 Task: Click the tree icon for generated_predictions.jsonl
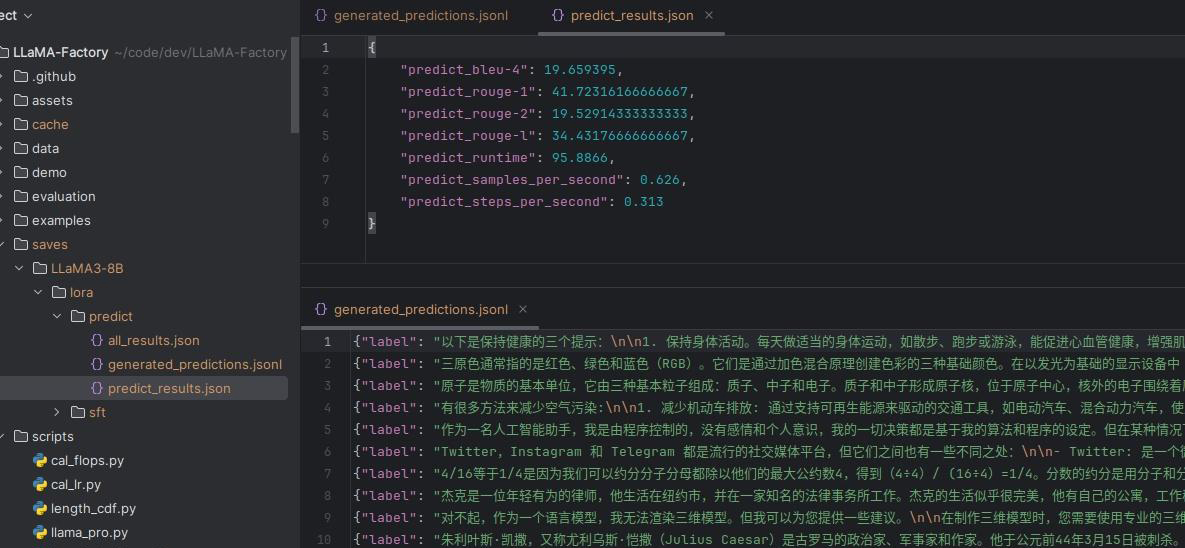(97, 364)
